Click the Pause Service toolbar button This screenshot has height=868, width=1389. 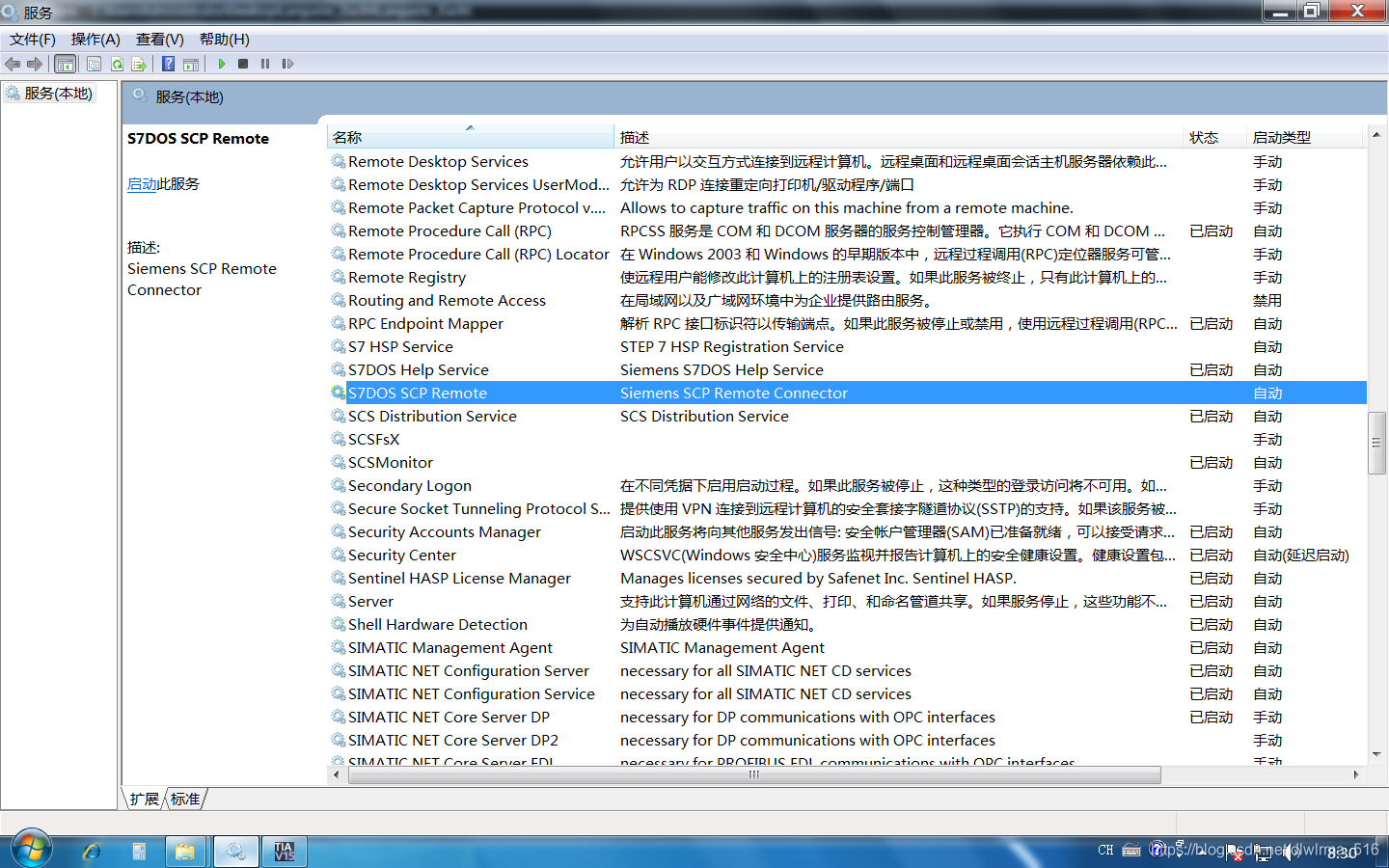coord(265,64)
